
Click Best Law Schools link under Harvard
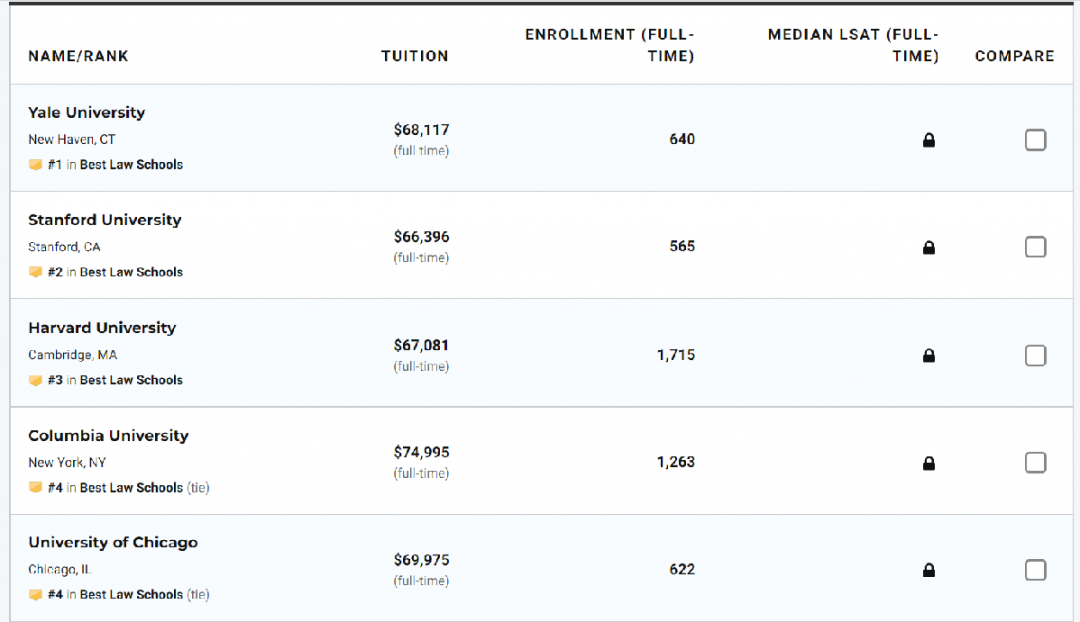pyautogui.click(x=131, y=380)
